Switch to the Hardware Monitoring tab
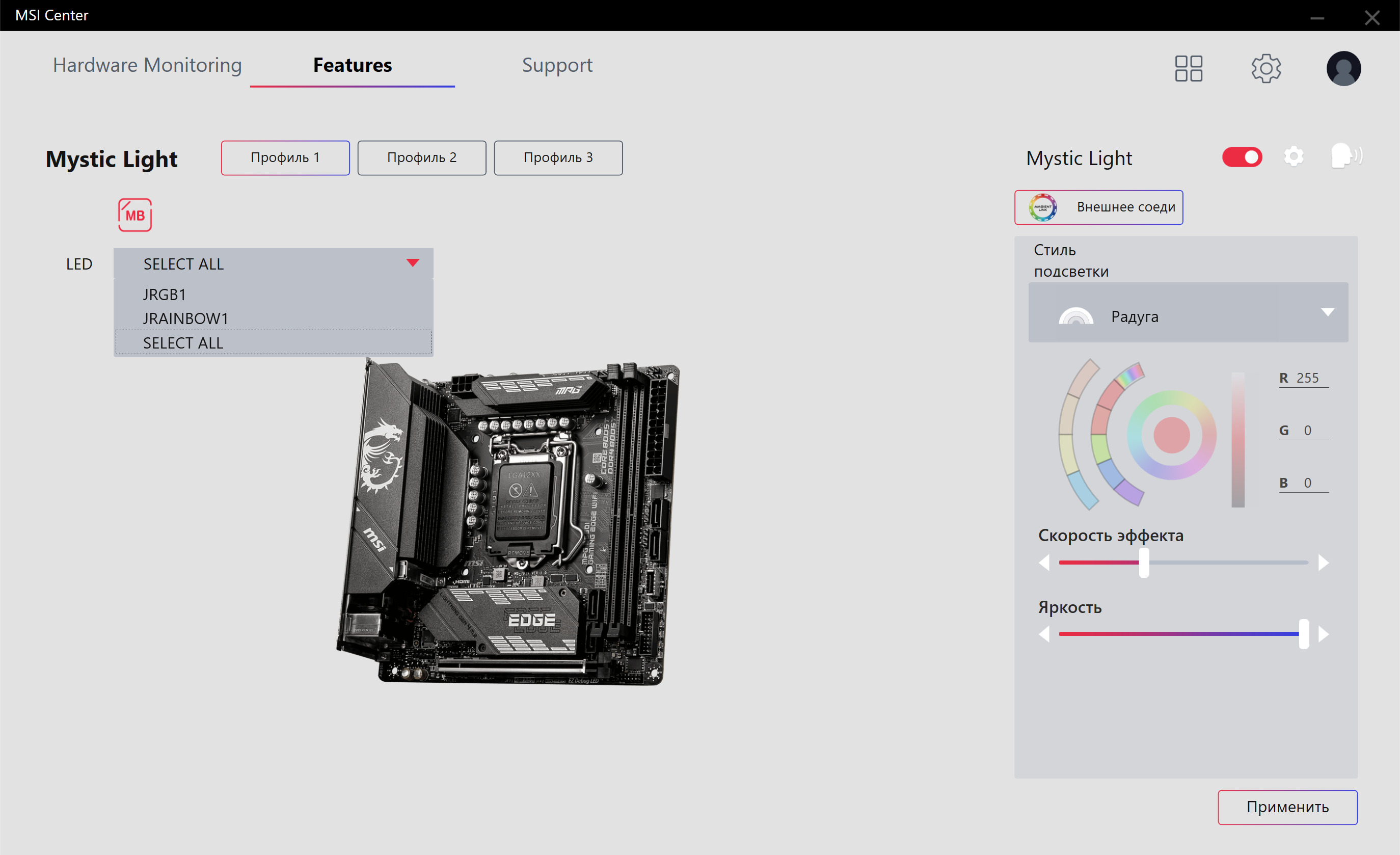The height and width of the screenshot is (855, 1400). [147, 65]
